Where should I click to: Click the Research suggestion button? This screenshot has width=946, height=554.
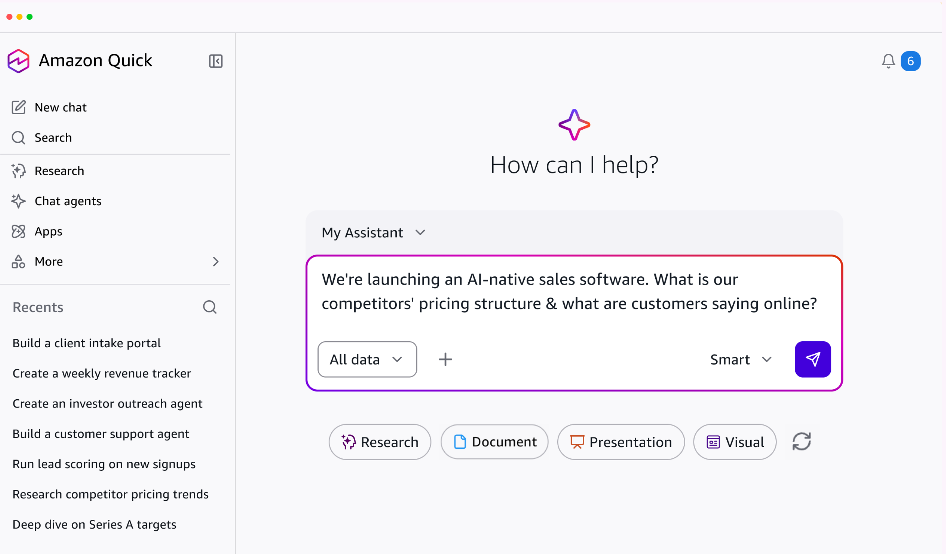[x=379, y=442]
